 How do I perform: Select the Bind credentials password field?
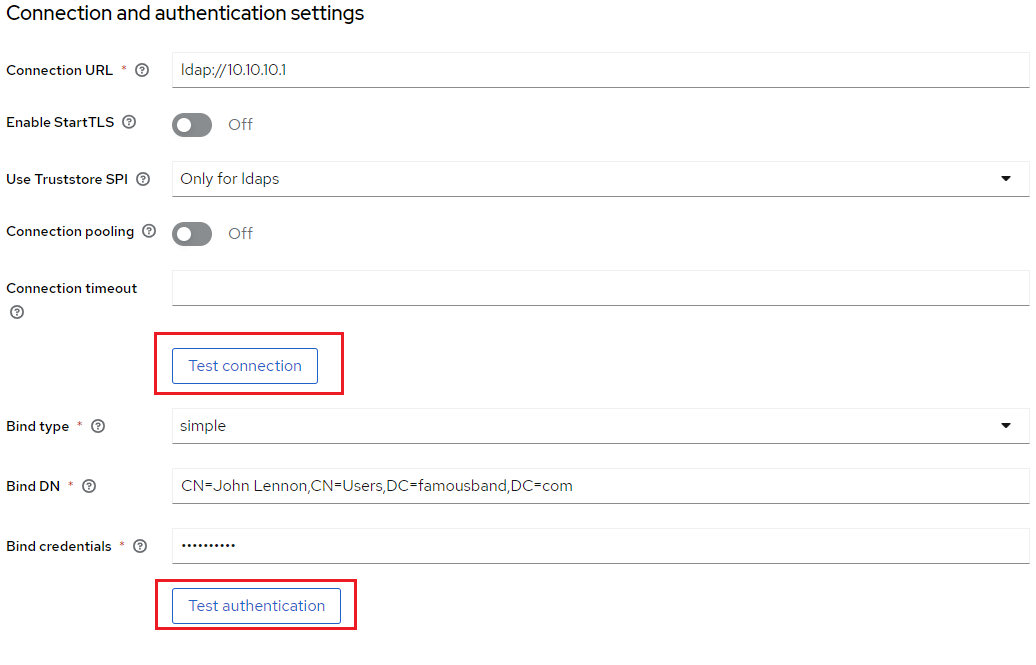(x=600, y=546)
